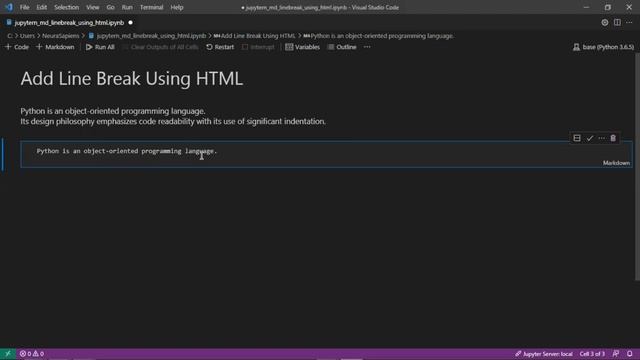Click the Users breadcrumb segment
Image resolution: width=640 pixels, height=360 pixels.
click(27, 36)
